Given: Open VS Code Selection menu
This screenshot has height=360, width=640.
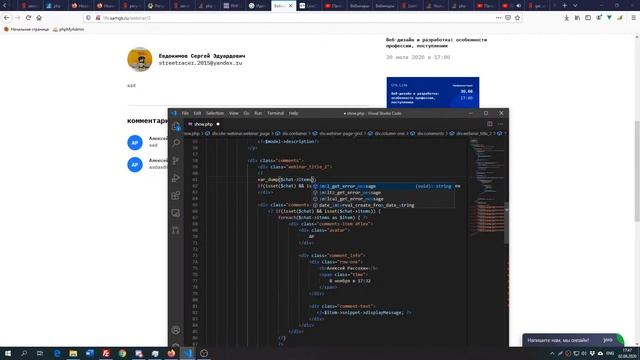Looking at the screenshot, I should coord(215,113).
